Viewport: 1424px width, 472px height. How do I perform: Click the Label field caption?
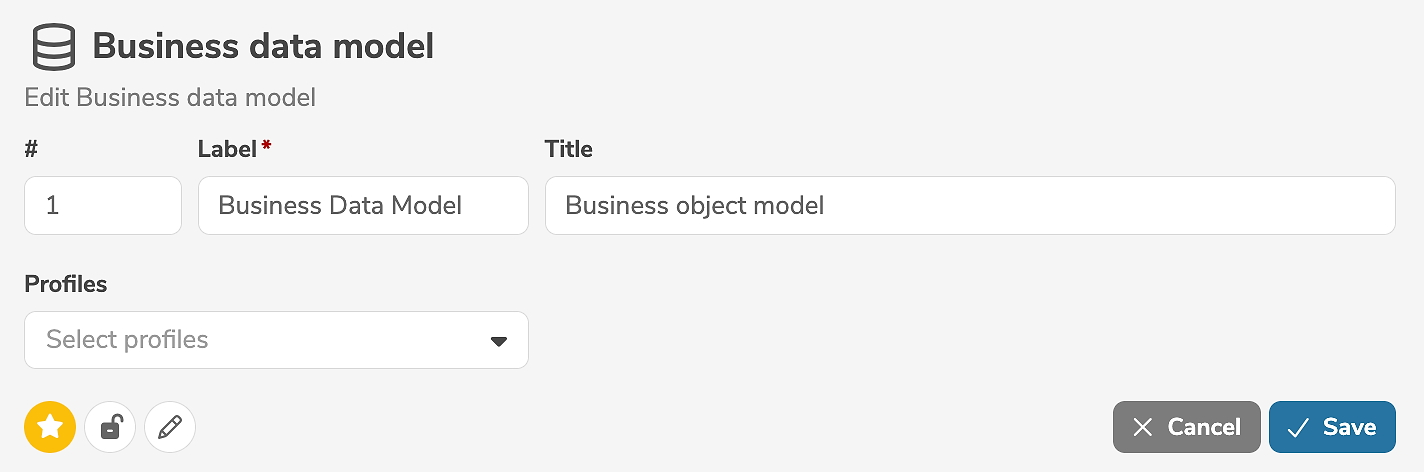[227, 149]
